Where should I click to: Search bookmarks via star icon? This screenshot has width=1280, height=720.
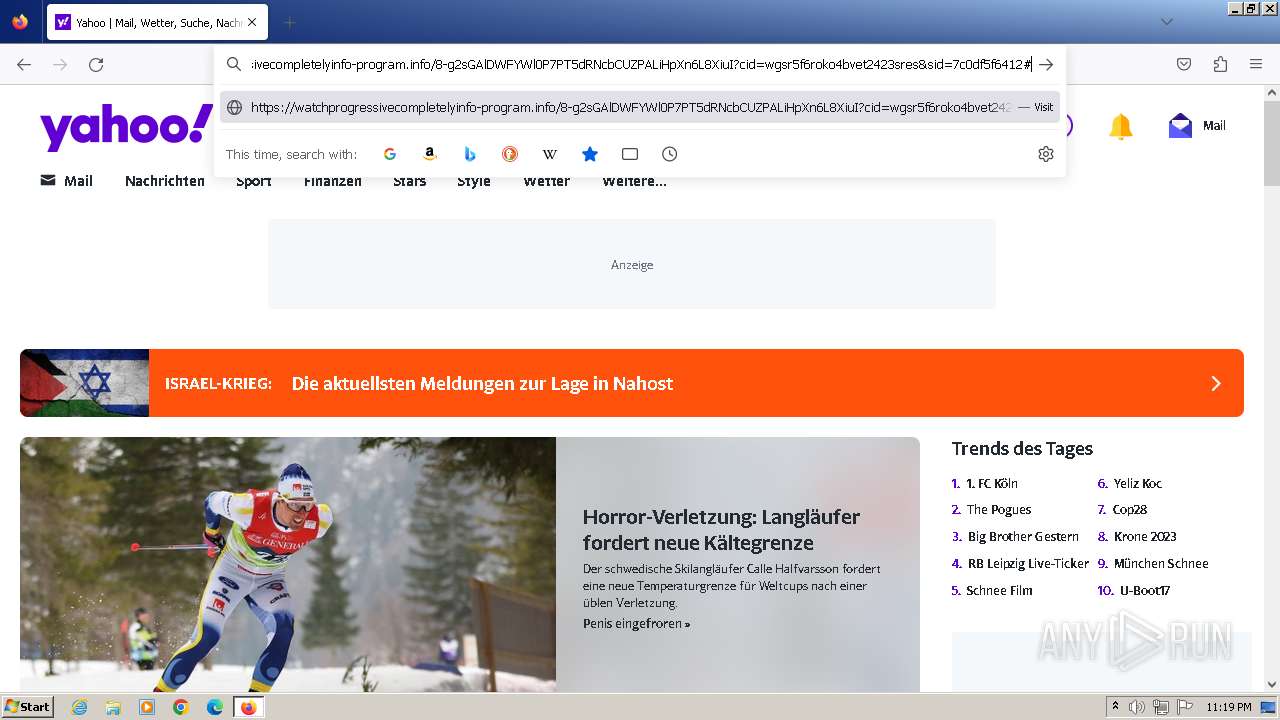tap(590, 154)
